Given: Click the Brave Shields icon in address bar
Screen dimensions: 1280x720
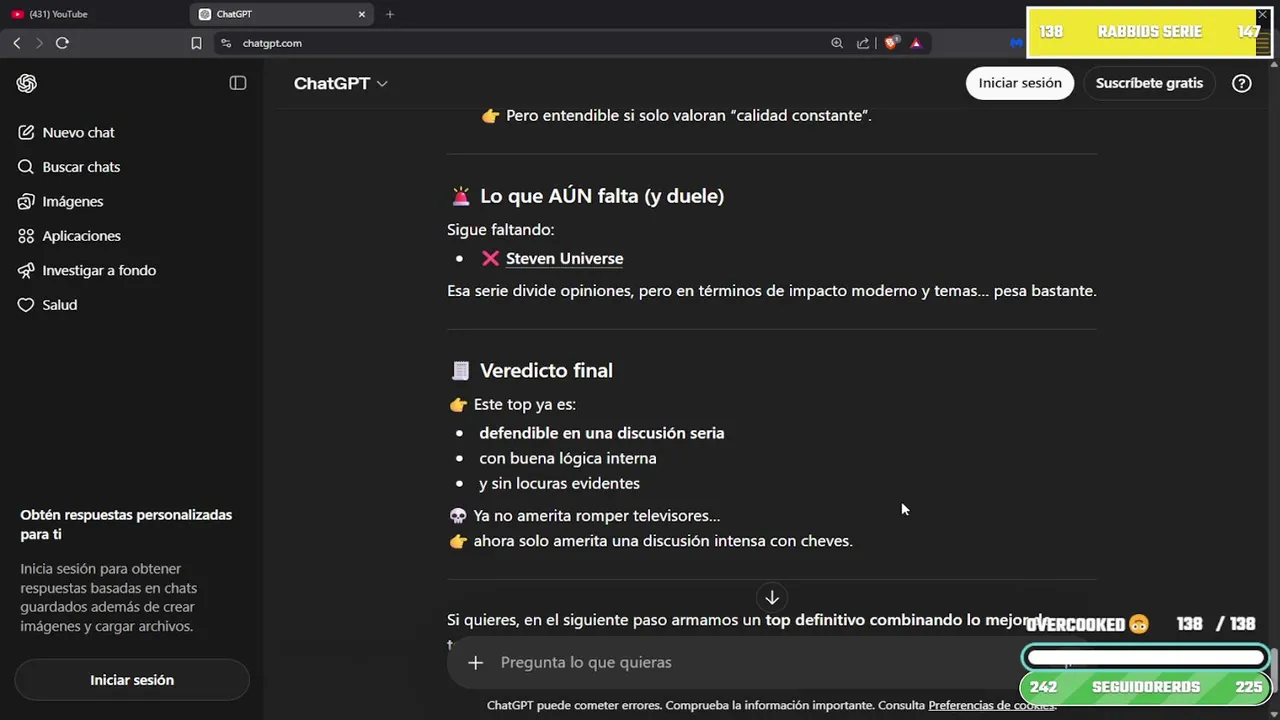Looking at the screenshot, I should pyautogui.click(x=891, y=43).
